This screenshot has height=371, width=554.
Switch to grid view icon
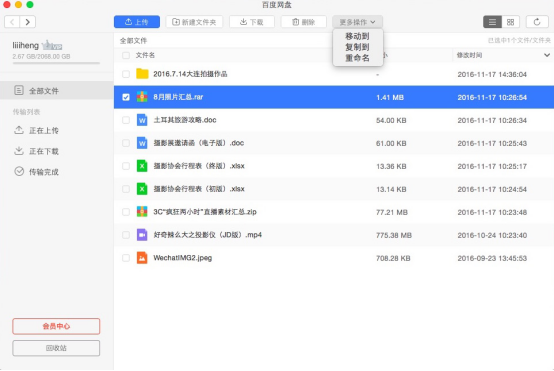click(x=511, y=22)
